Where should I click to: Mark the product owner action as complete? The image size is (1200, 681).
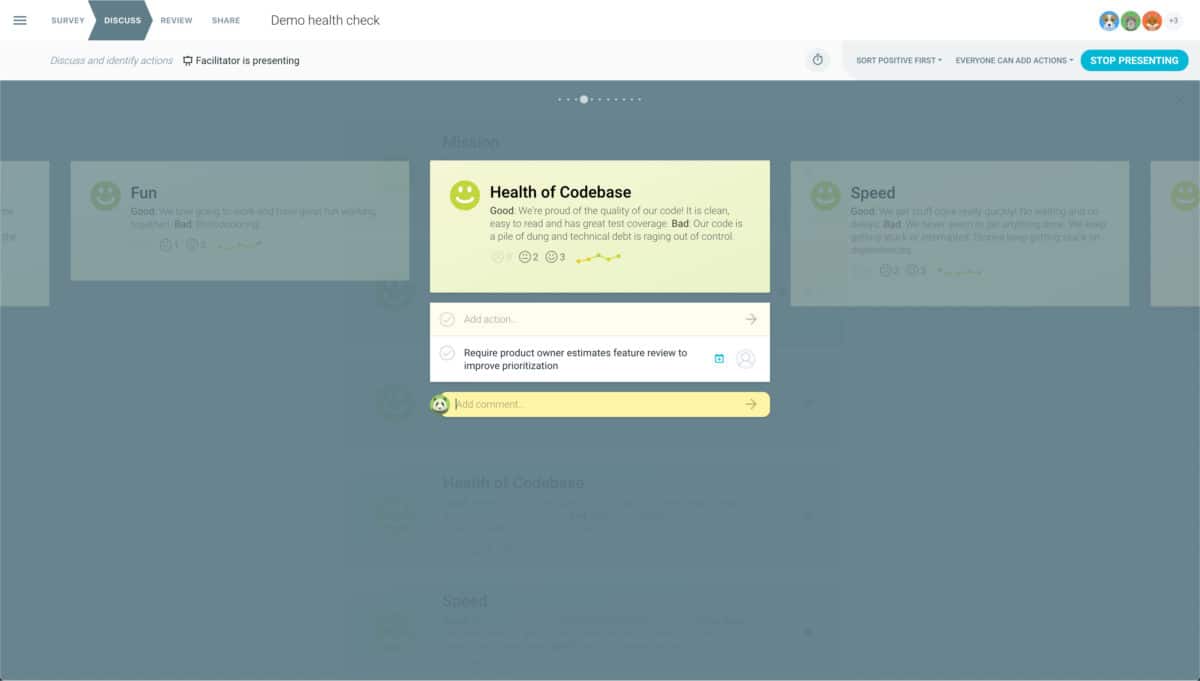447,353
